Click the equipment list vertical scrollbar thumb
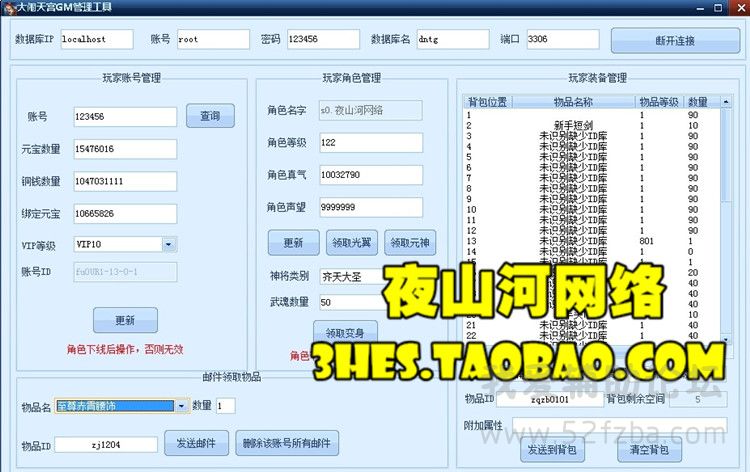Image resolution: width=750 pixels, height=472 pixels. [726, 154]
